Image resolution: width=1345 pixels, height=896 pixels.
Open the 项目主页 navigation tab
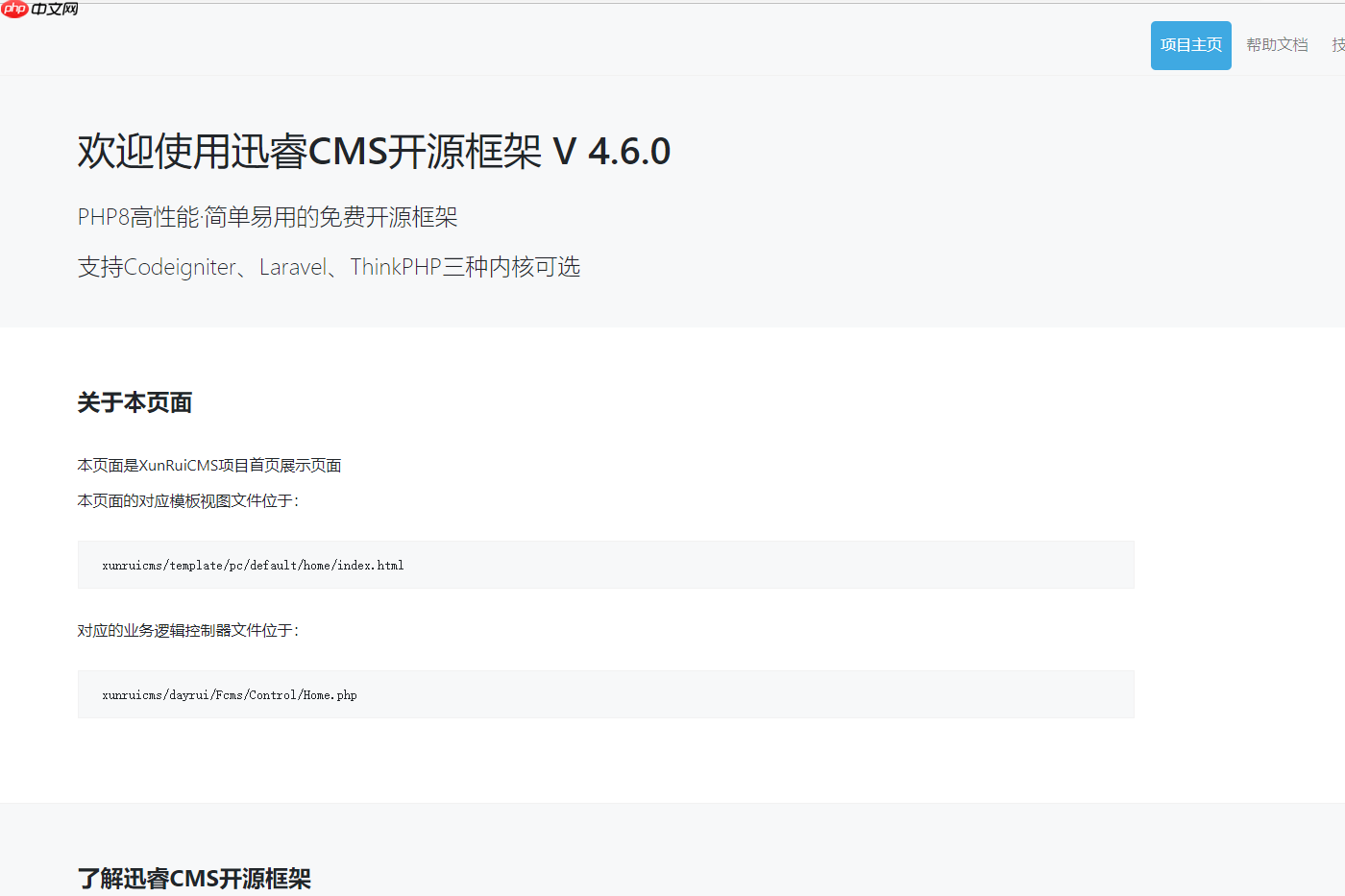(1190, 45)
